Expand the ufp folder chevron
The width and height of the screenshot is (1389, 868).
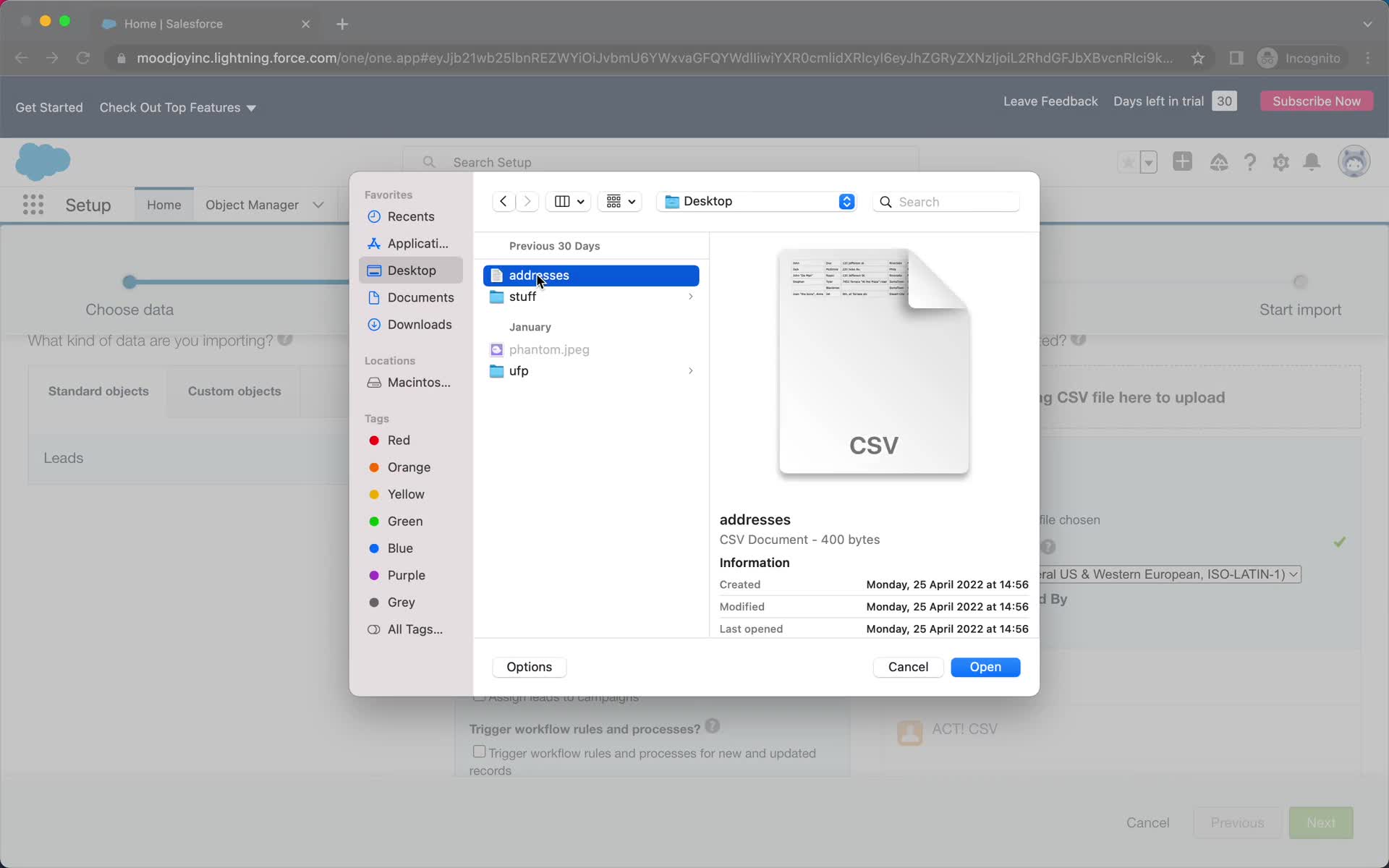pos(691,371)
